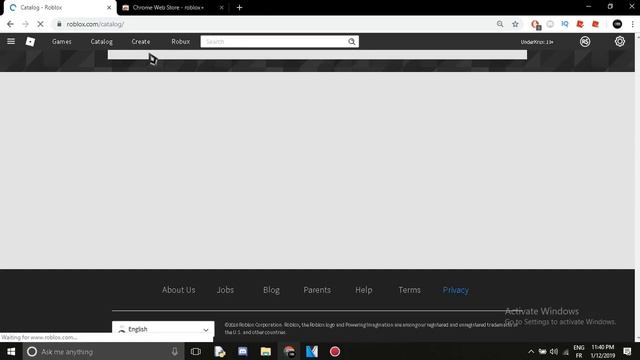
Task: Go back in Chrome
Action: (10, 24)
